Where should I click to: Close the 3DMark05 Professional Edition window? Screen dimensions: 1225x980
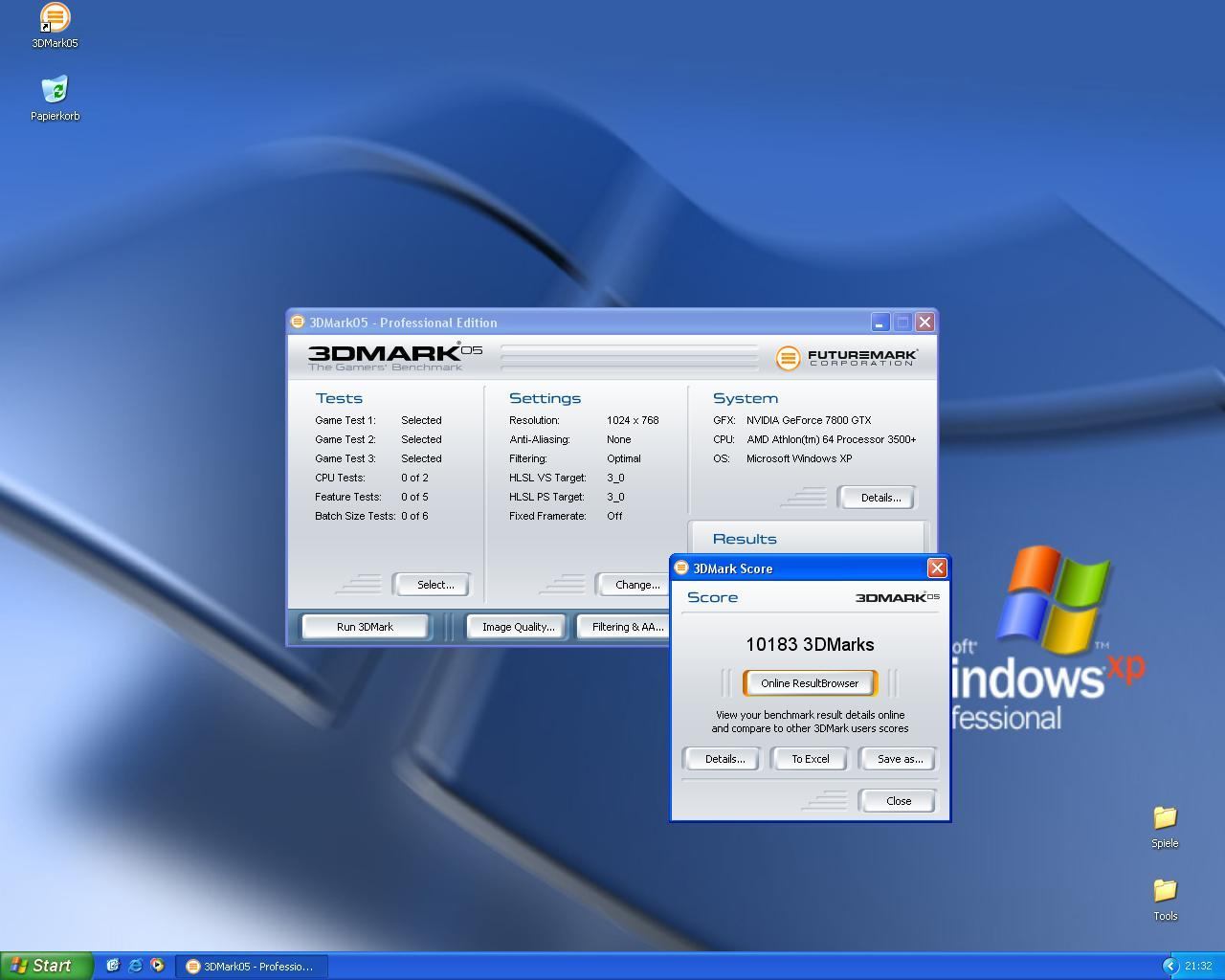click(x=924, y=323)
